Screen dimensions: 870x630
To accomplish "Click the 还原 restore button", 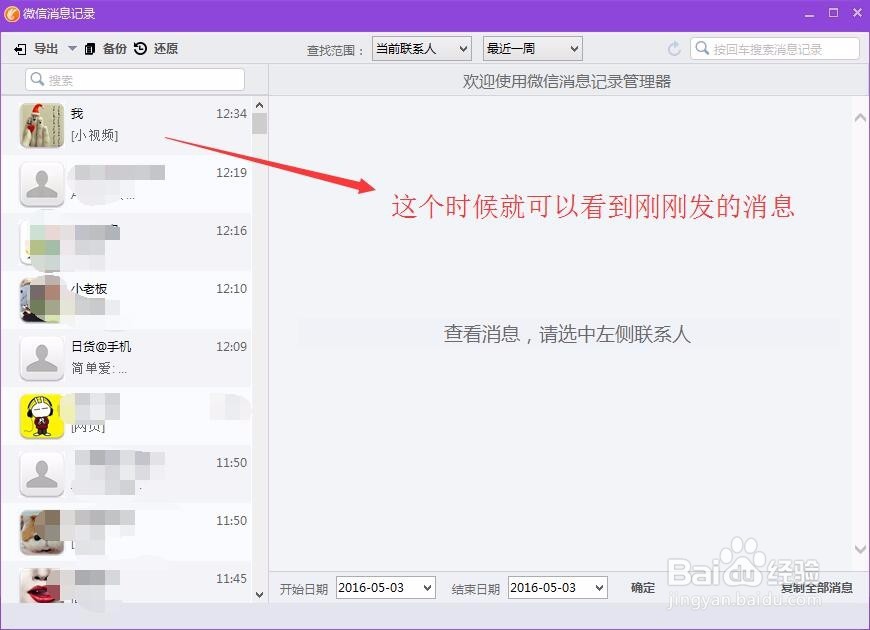I will 156,49.
